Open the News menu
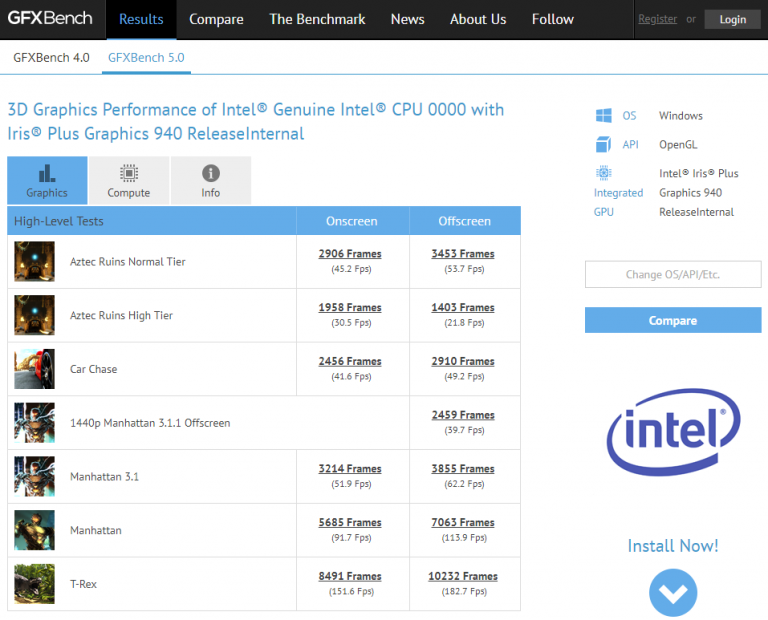Screen dimensions: 768x620 point(408,19)
